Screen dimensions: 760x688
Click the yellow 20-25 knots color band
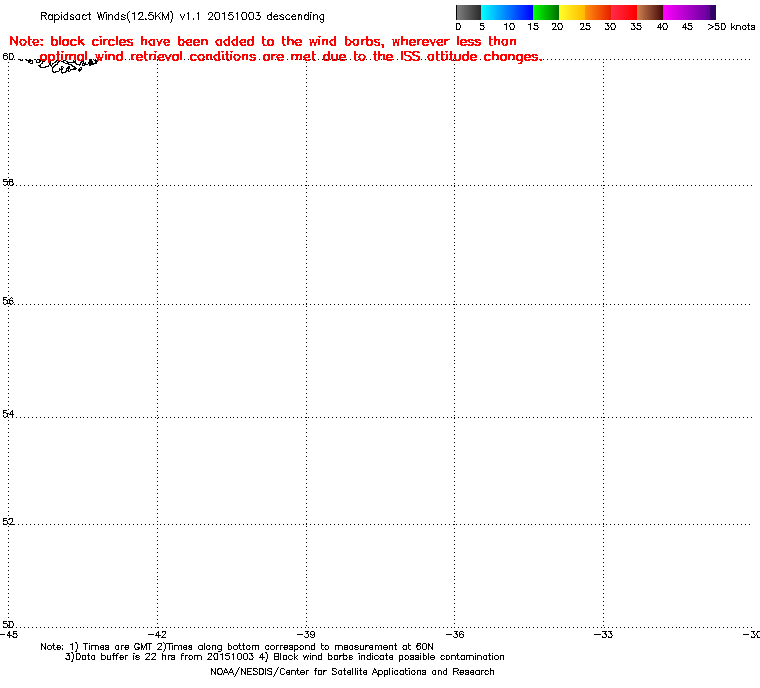[x=572, y=12]
